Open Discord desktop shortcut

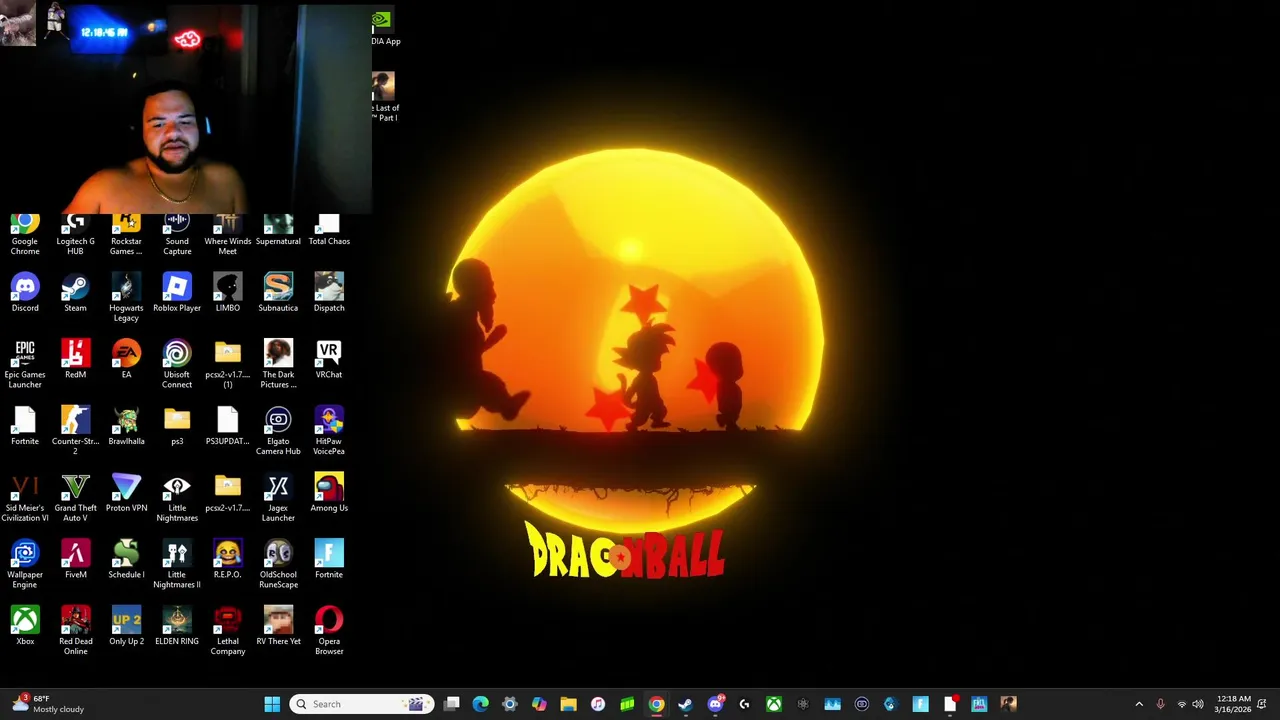coord(25,293)
